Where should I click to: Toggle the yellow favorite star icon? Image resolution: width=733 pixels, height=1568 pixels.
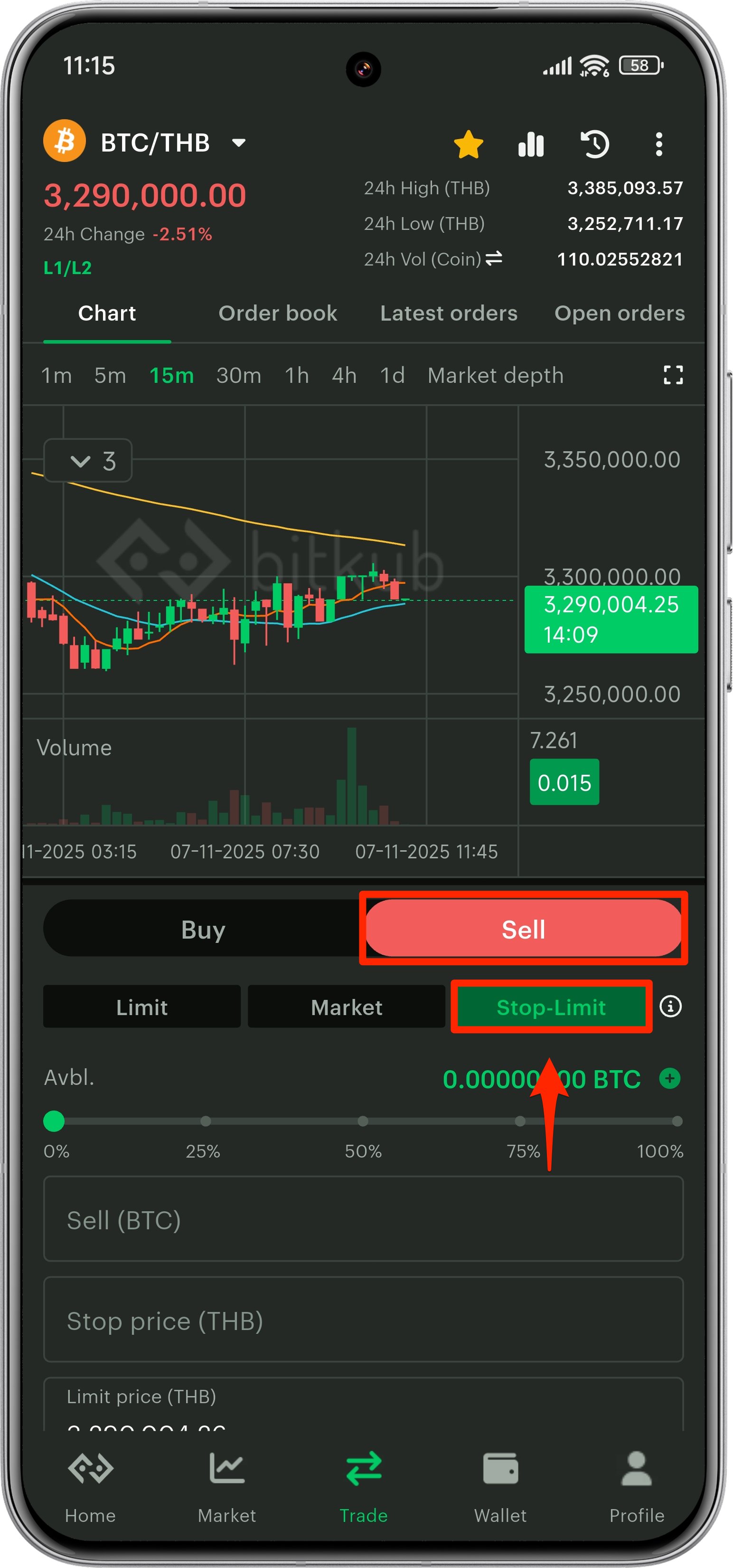point(469,144)
